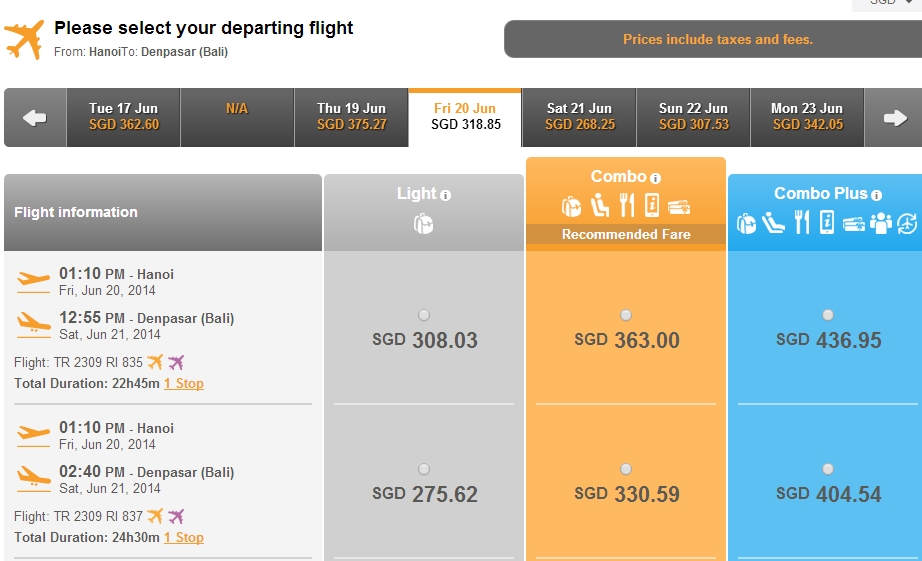922x561 pixels.
Task: Open the SGD currency dropdown
Action: (x=887, y=4)
